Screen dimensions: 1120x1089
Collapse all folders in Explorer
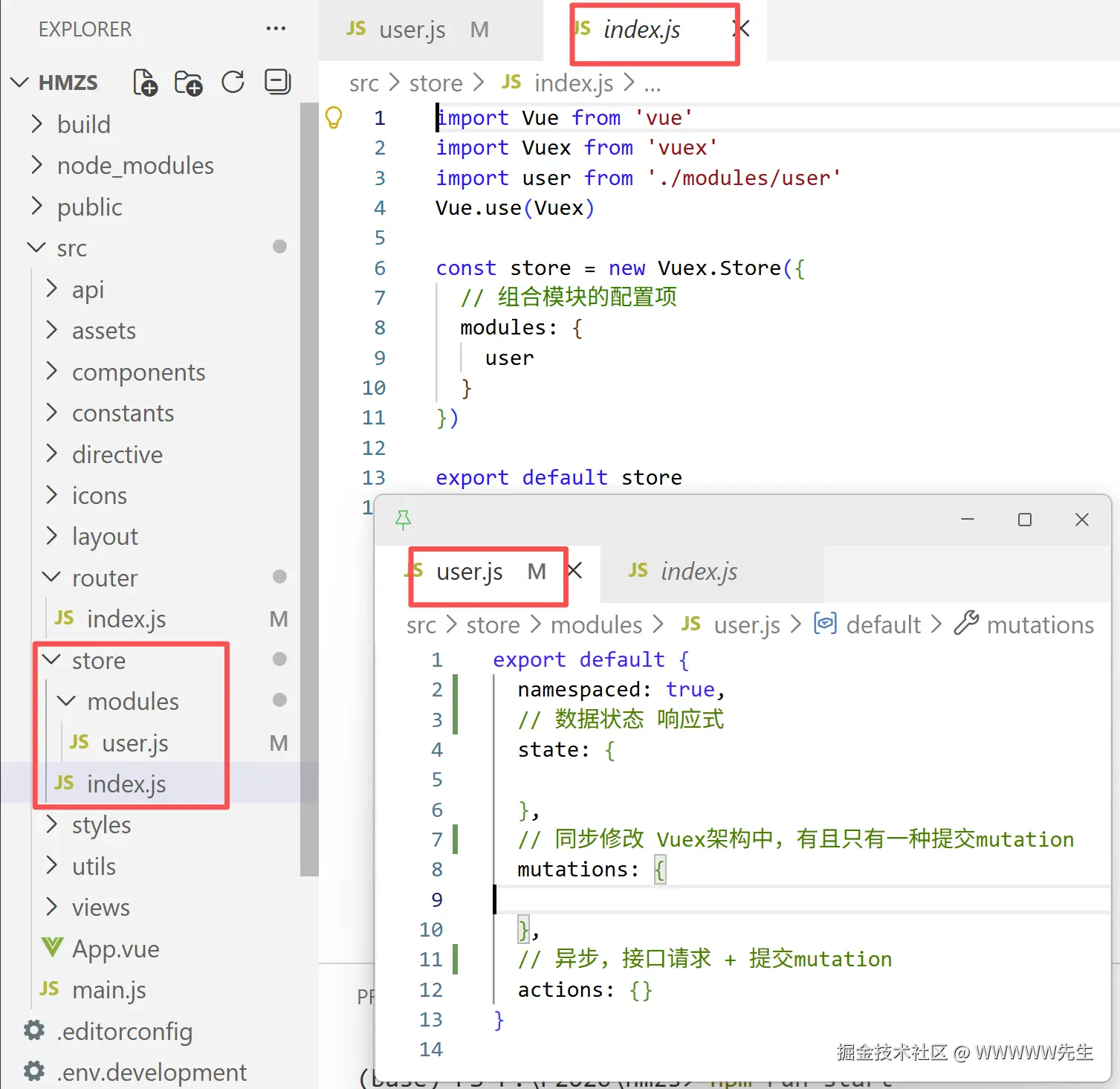(278, 82)
